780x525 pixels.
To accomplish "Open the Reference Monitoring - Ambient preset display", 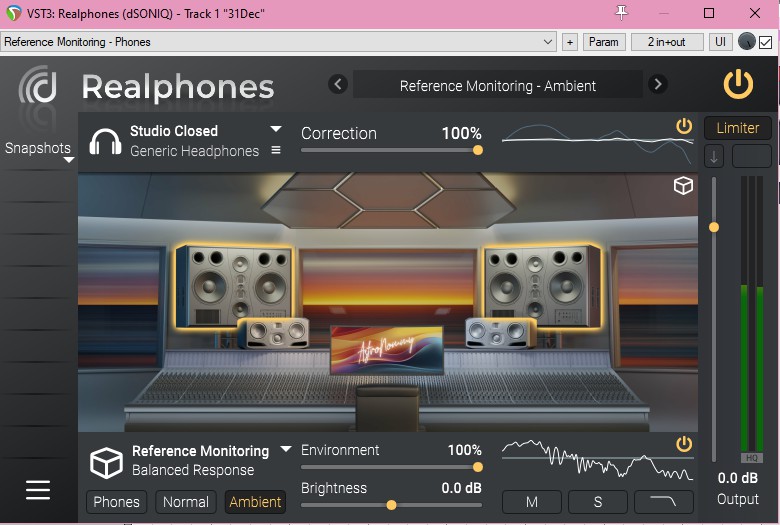I will coord(497,85).
